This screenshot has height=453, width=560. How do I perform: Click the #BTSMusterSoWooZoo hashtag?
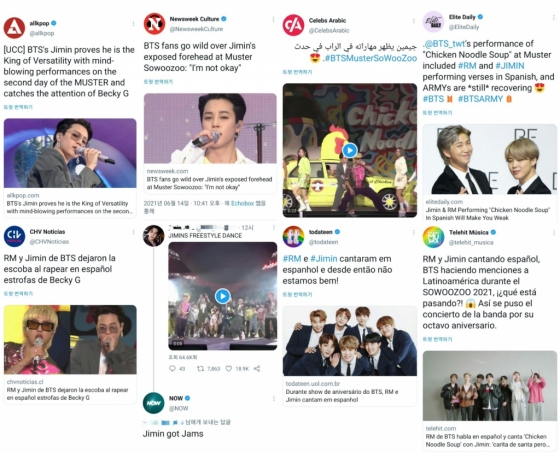pyautogui.click(x=370, y=58)
